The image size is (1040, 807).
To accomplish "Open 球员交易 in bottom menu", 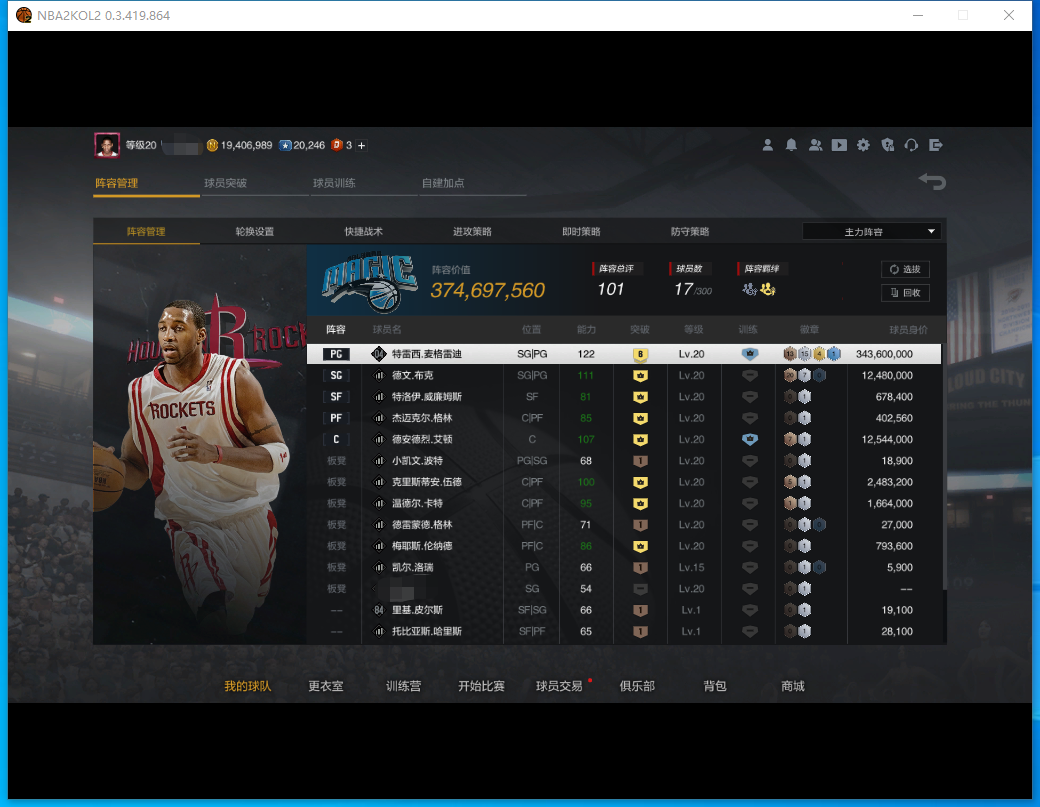I will (x=559, y=686).
